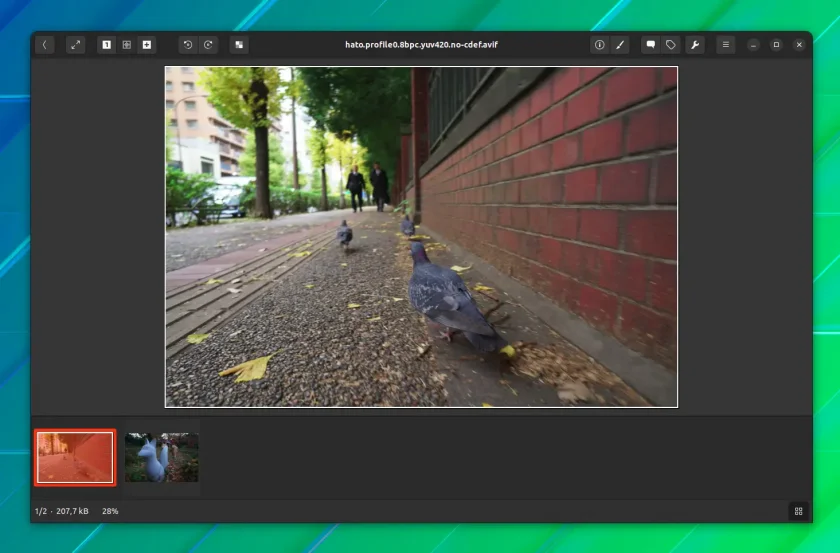
Task: Click the grid icon in the status bar
Action: click(x=798, y=511)
